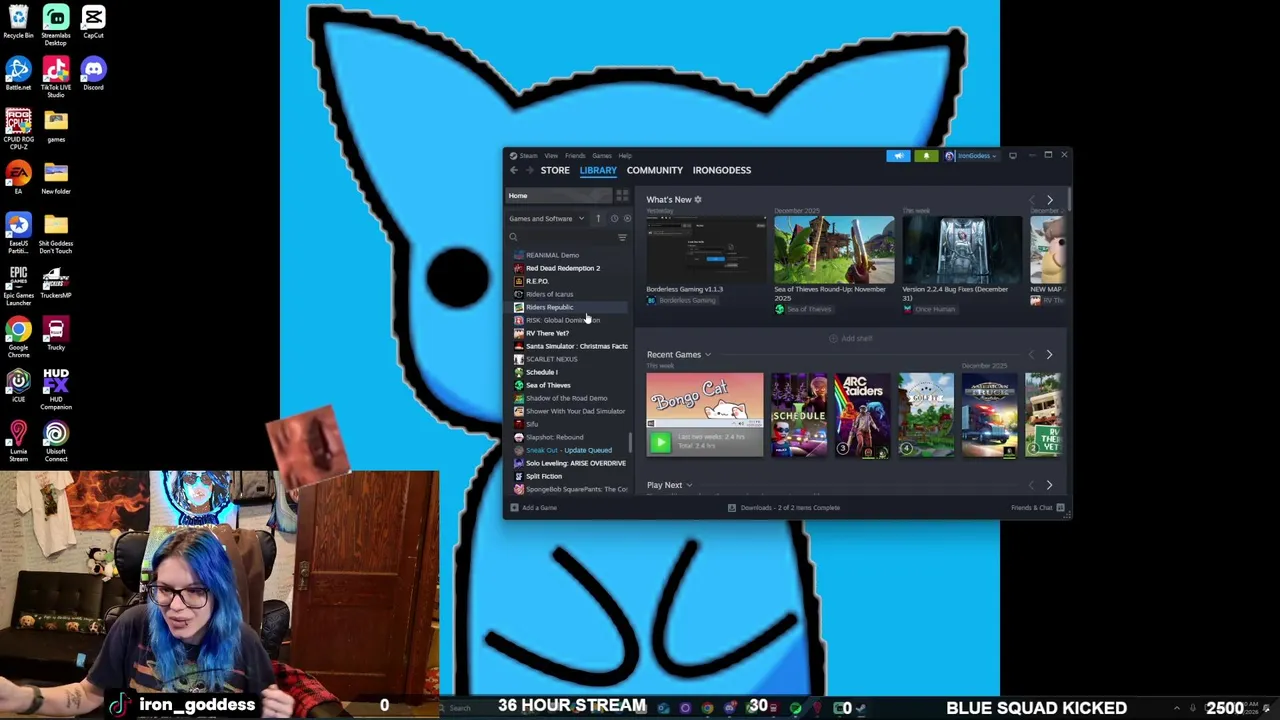Go back with Steam's back arrow
The width and height of the screenshot is (1280, 720).
(x=514, y=170)
